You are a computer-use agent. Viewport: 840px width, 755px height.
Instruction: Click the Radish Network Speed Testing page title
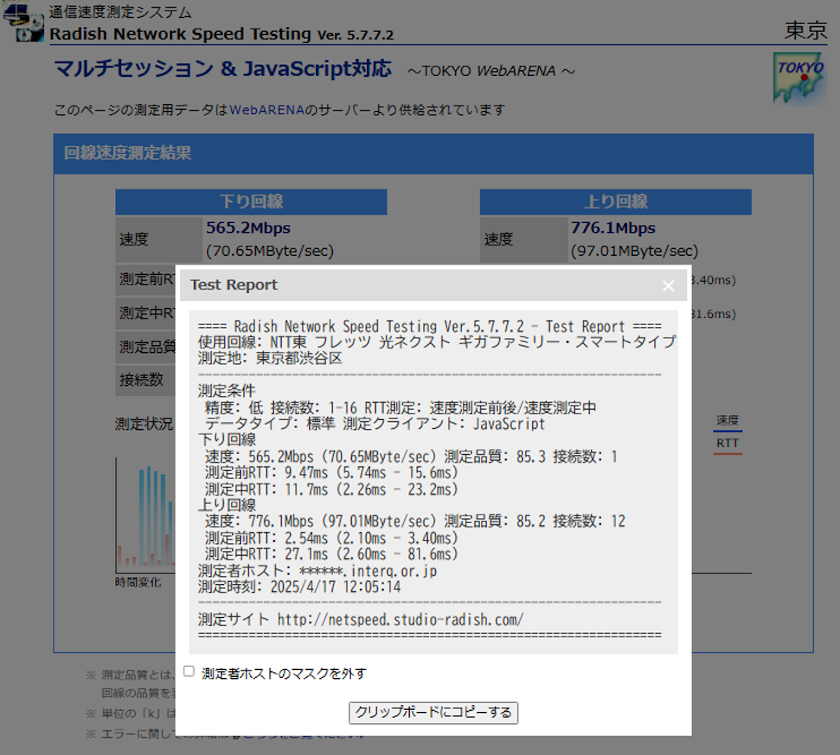tap(180, 34)
